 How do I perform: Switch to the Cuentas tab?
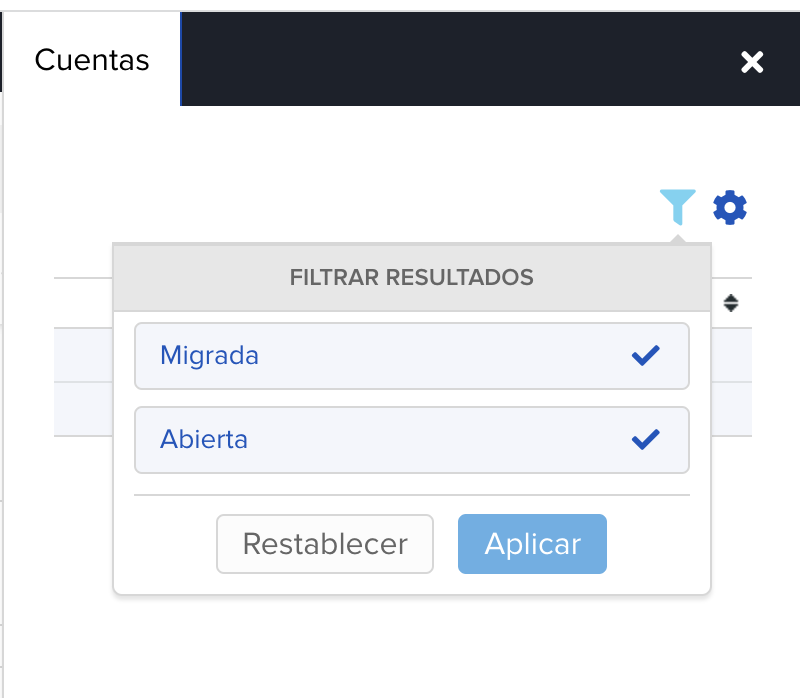click(x=92, y=60)
